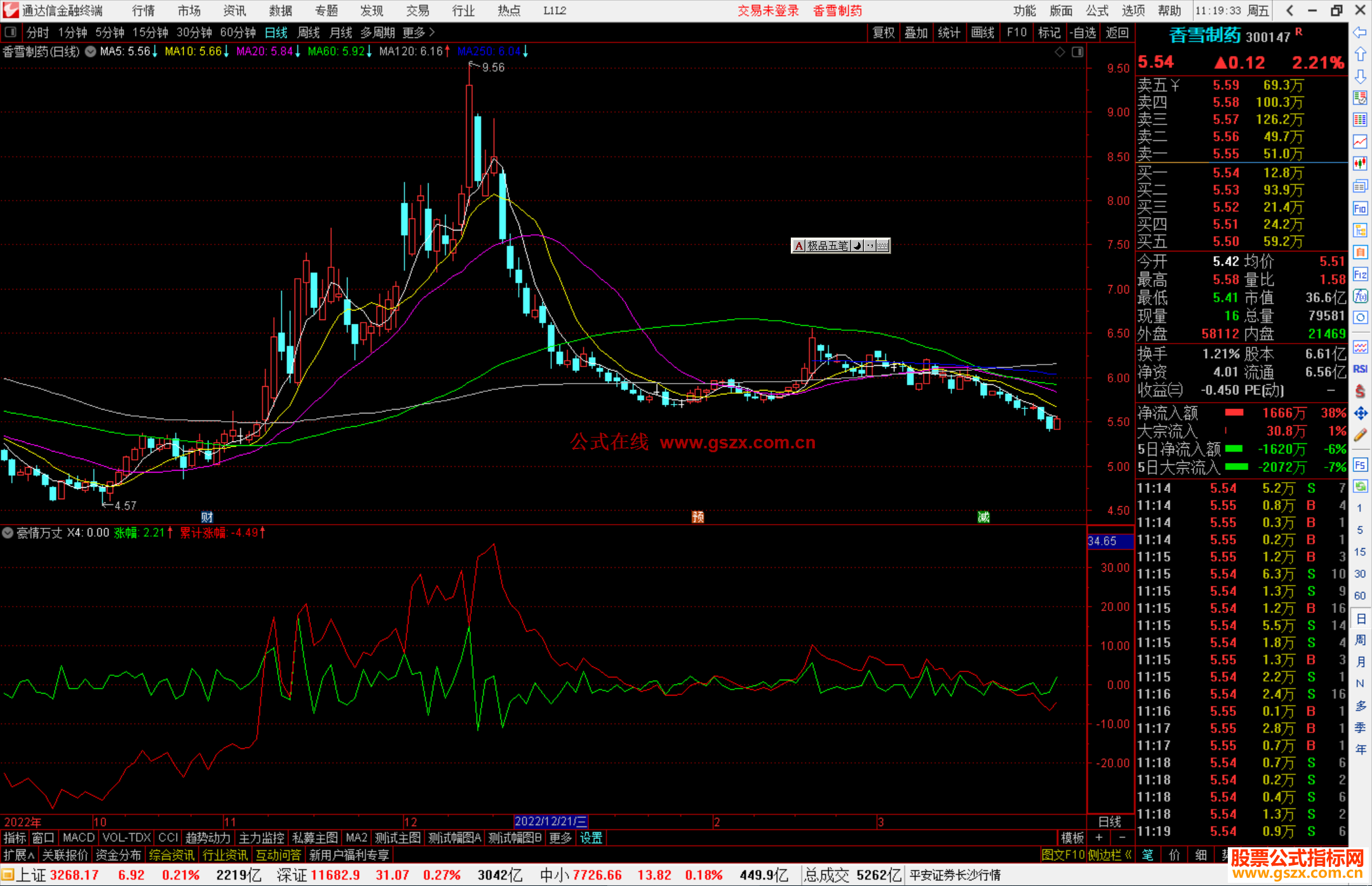Toggle side panel icon above price axis
1372x886 pixels.
[x=1077, y=52]
